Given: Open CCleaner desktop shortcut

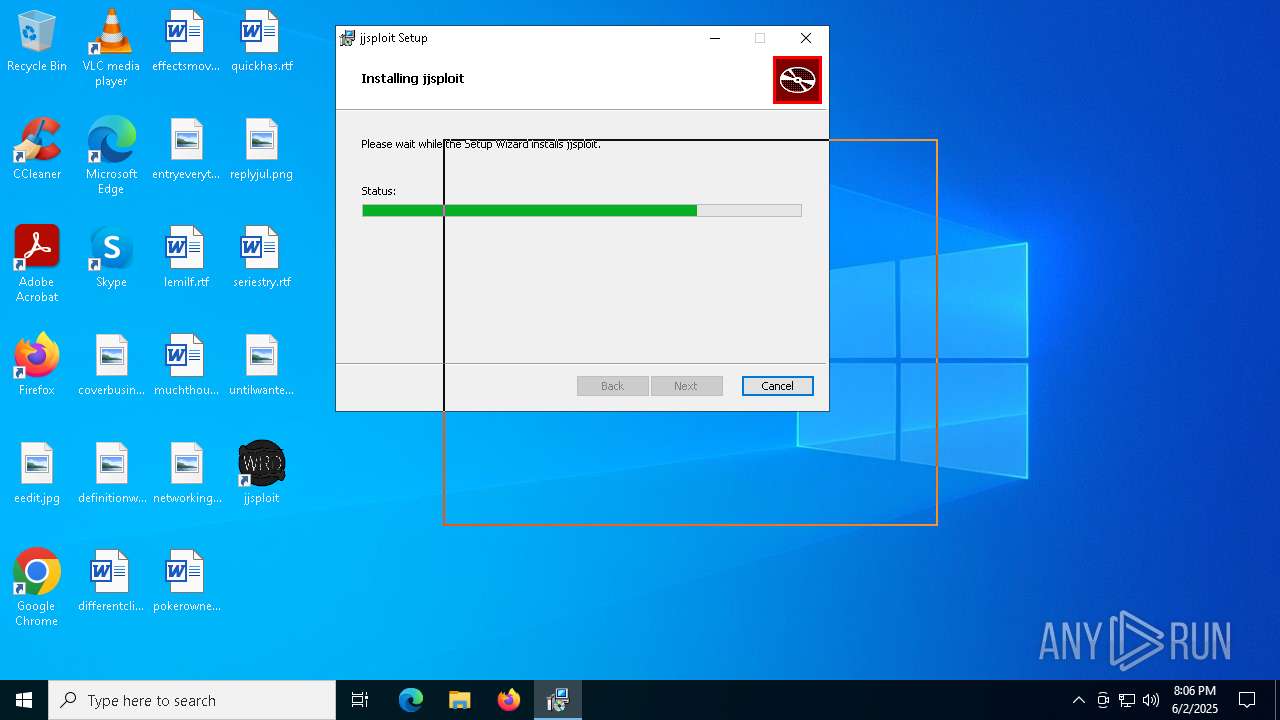Looking at the screenshot, I should 37,149.
